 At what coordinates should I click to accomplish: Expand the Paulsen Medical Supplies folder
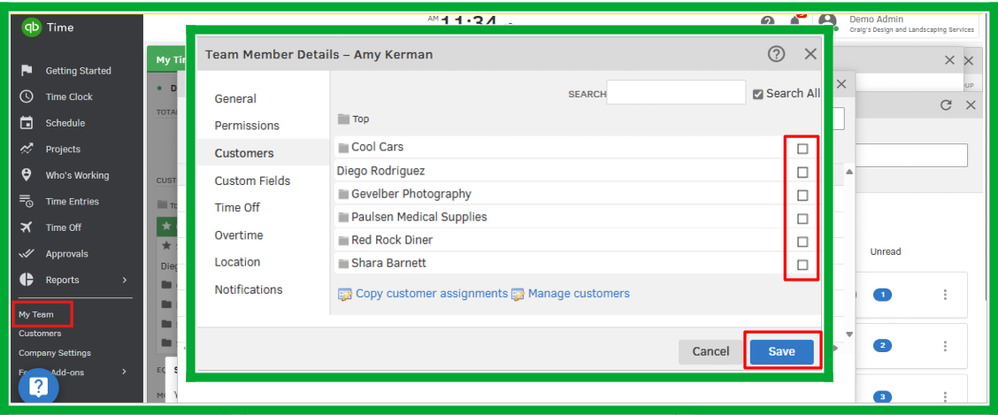pos(344,217)
